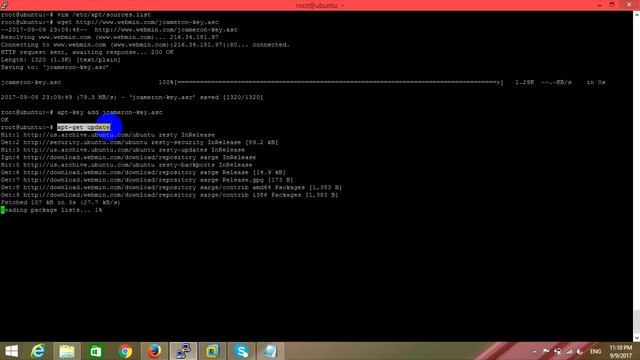Click the 'root@ubuntu: ~' window title
This screenshot has width=640, height=360.
tap(320, 5)
